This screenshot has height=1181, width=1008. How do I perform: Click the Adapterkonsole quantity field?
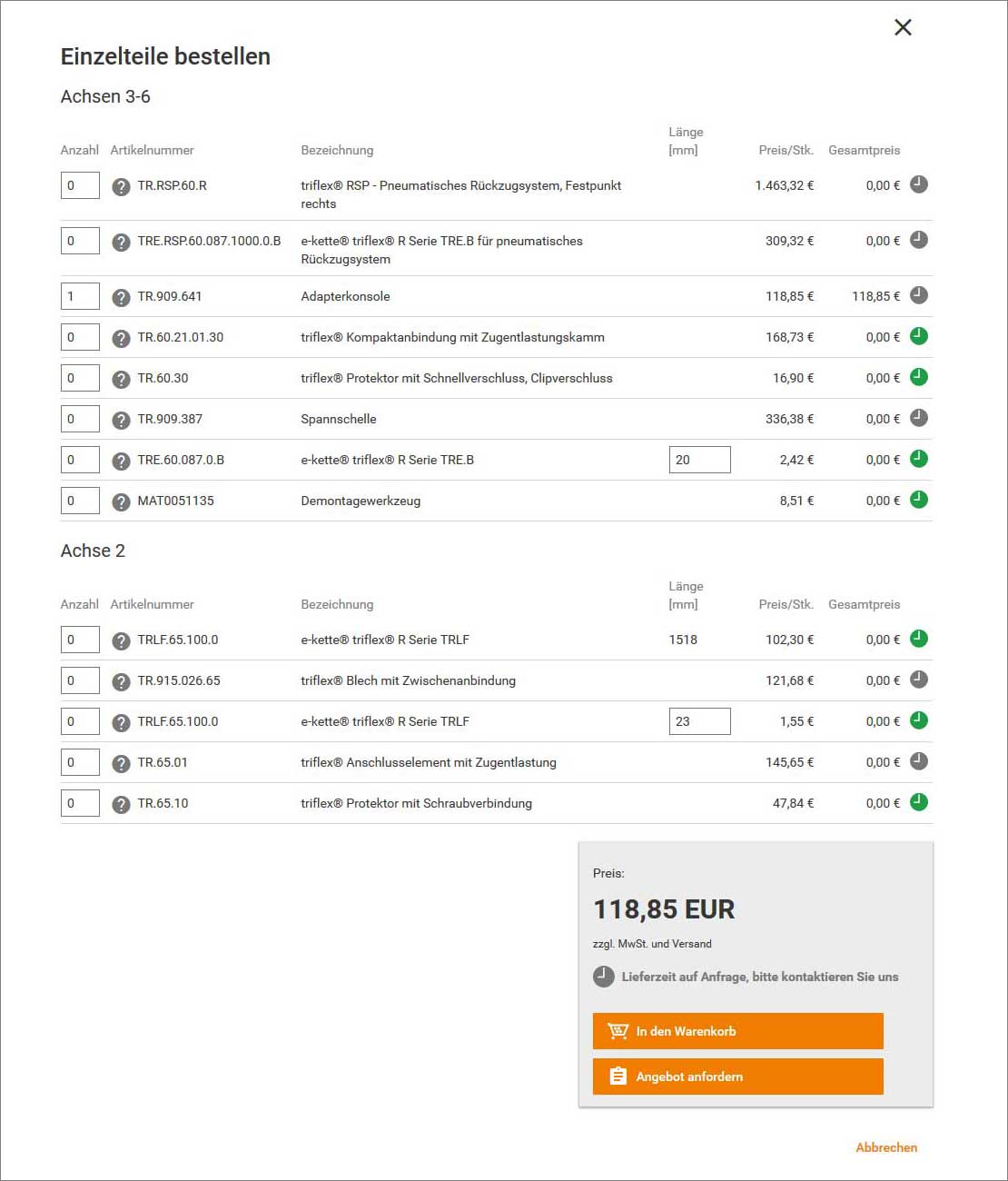(x=80, y=296)
